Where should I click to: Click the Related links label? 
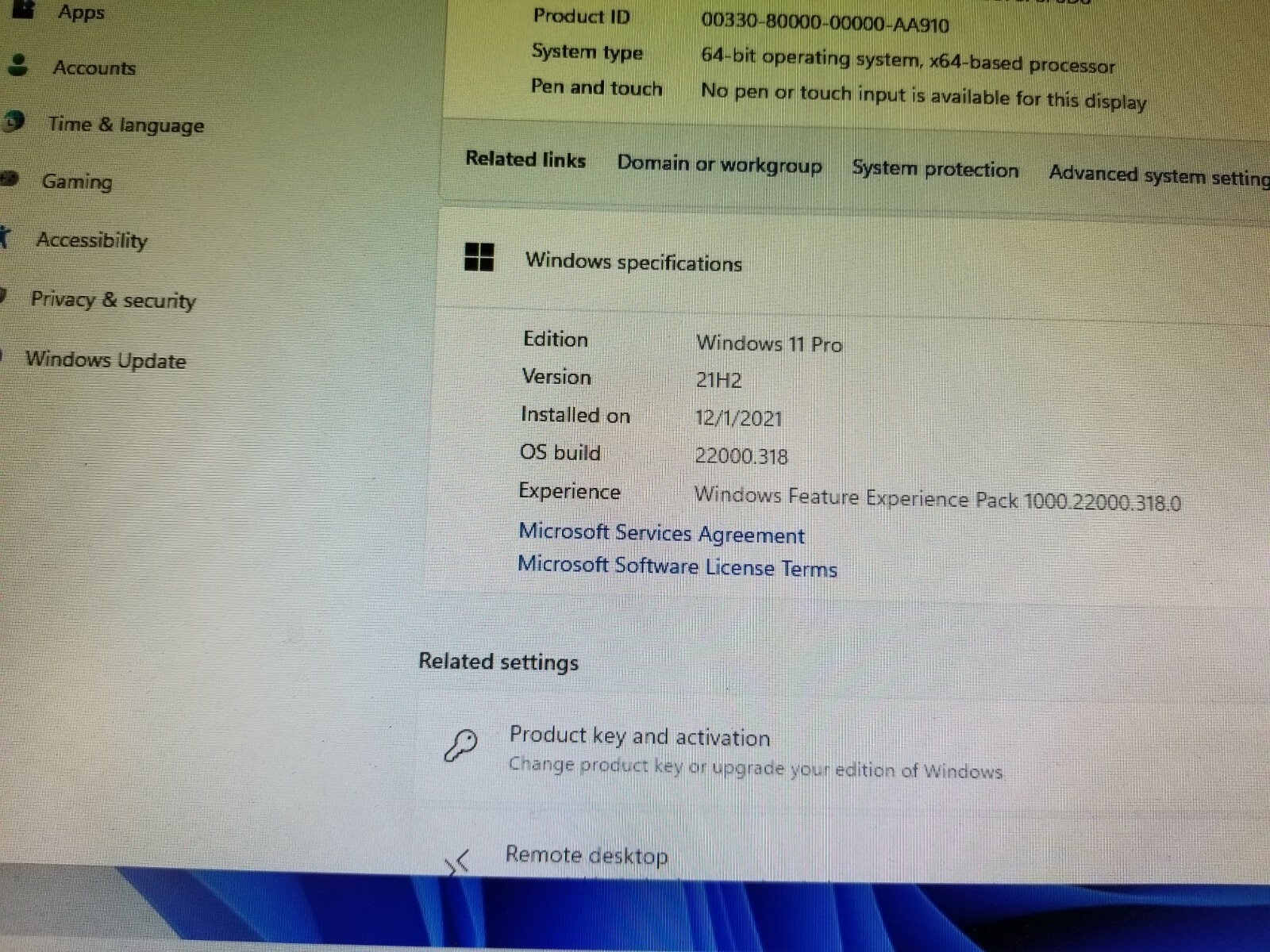click(525, 159)
